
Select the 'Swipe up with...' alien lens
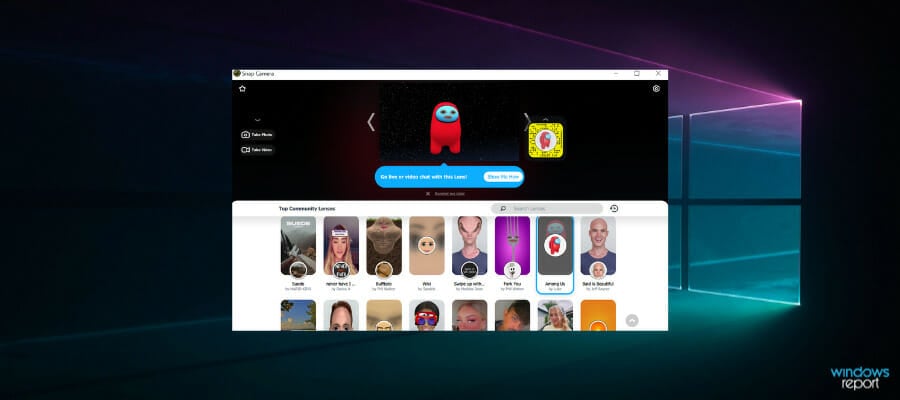[470, 246]
